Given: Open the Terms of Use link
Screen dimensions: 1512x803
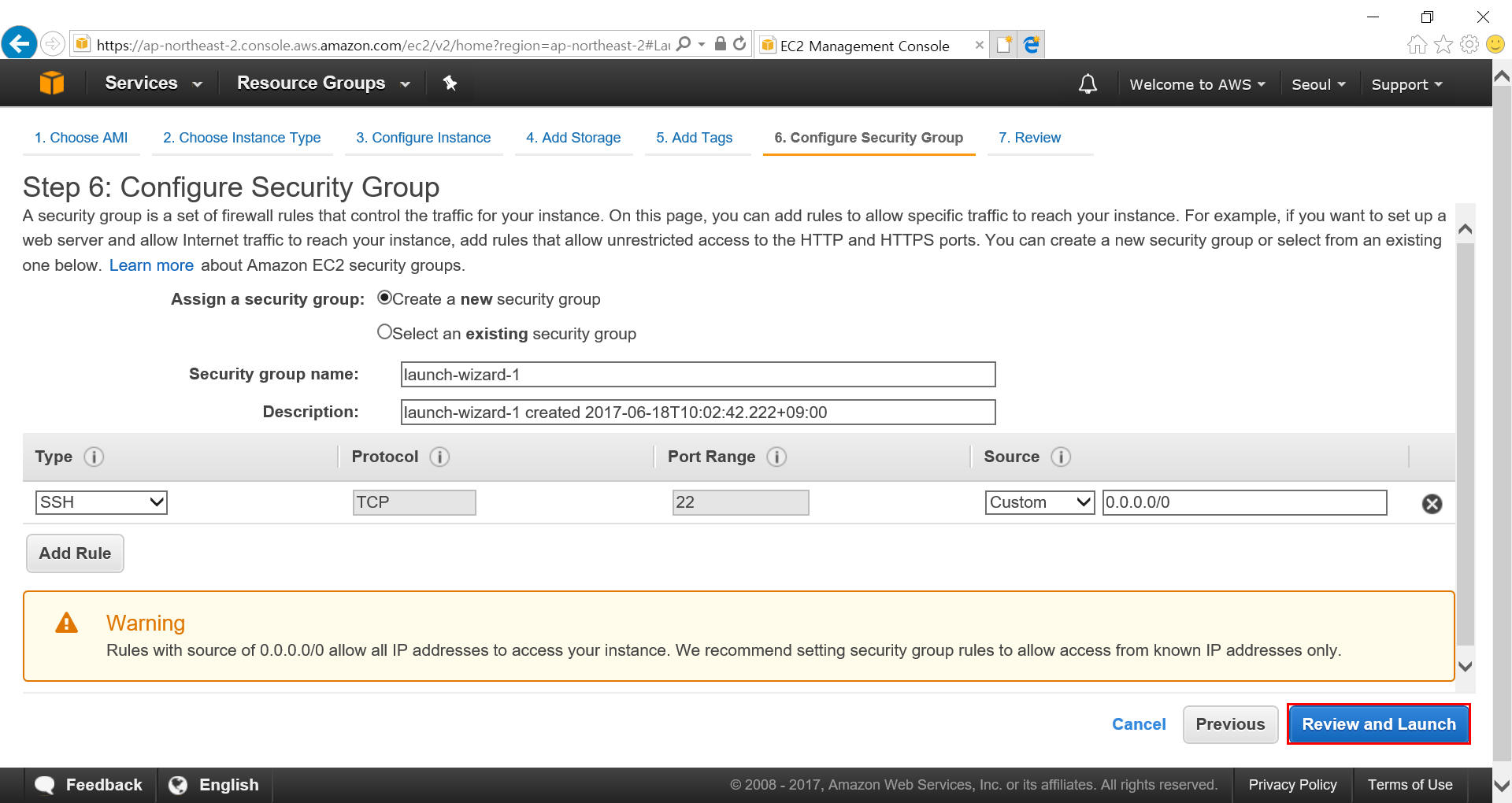Looking at the screenshot, I should coord(1410,785).
